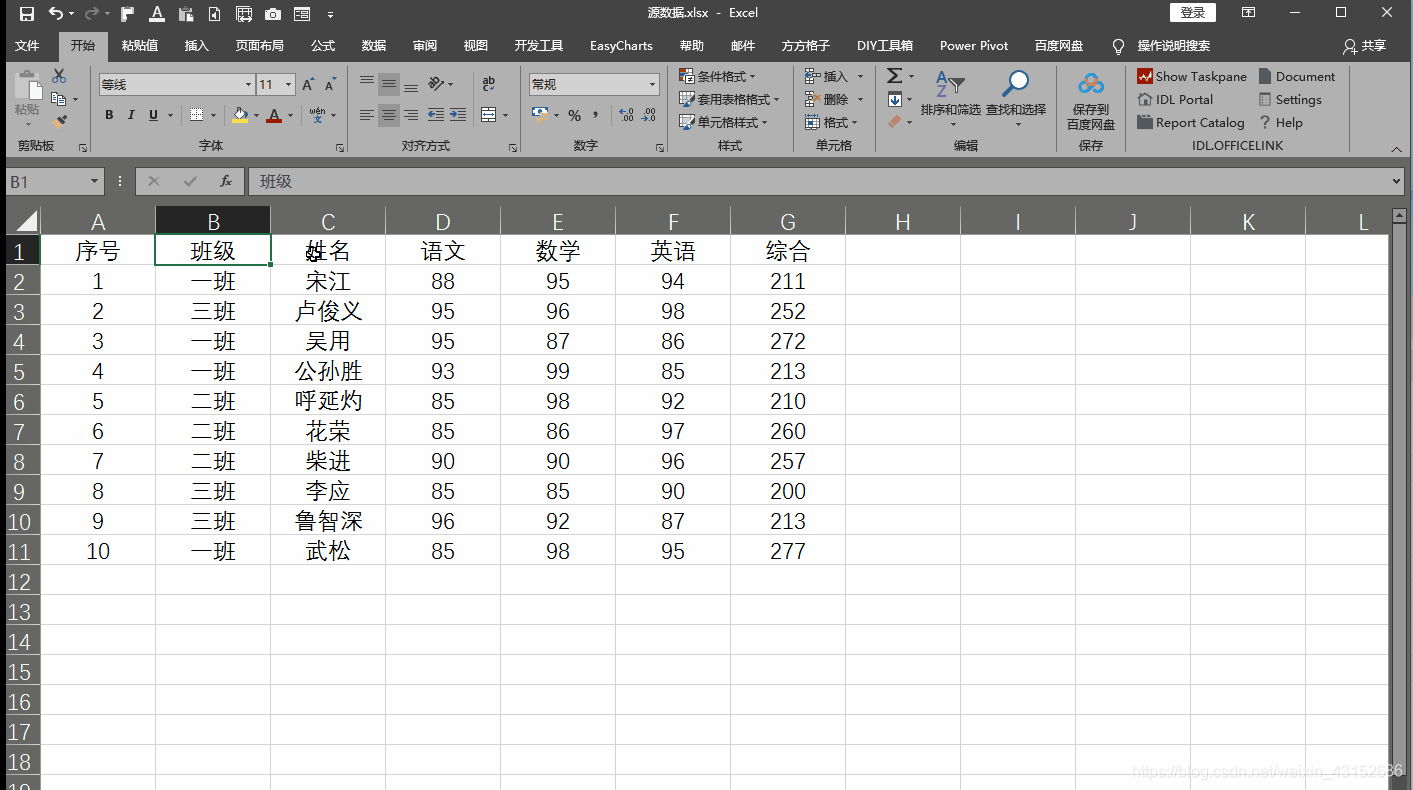
Task: Select column D header
Action: [443, 222]
